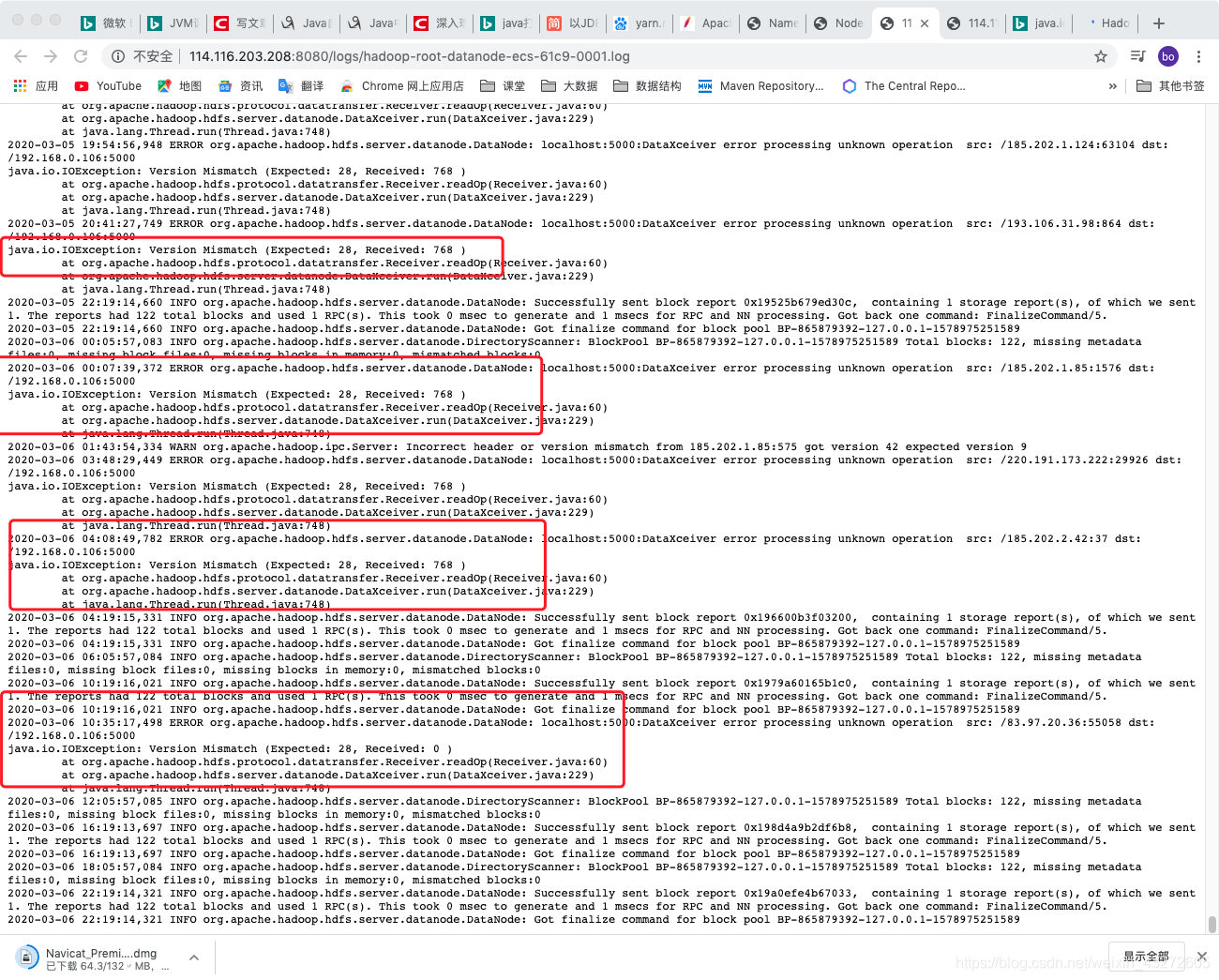This screenshot has width=1219, height=980.
Task: Expand the Navicat download options arrow
Action: click(x=194, y=957)
